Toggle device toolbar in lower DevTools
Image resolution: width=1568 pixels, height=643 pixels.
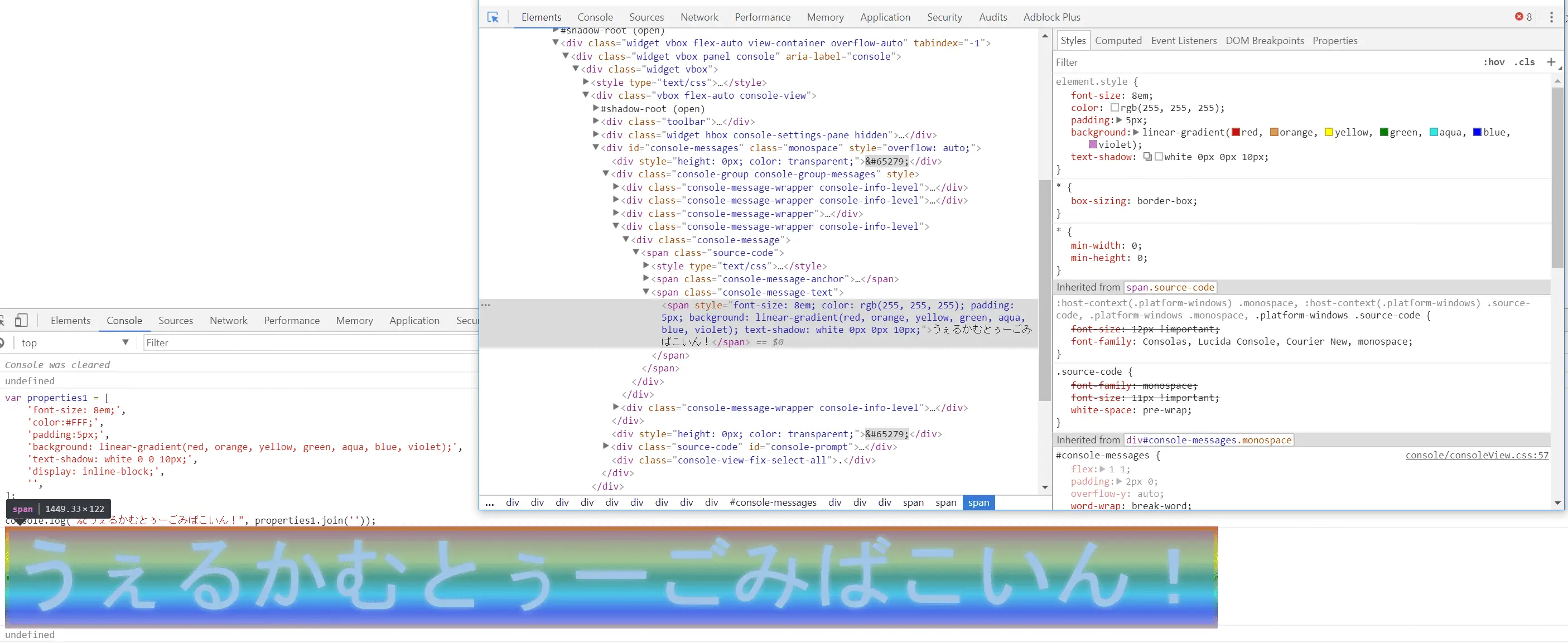pyautogui.click(x=21, y=321)
